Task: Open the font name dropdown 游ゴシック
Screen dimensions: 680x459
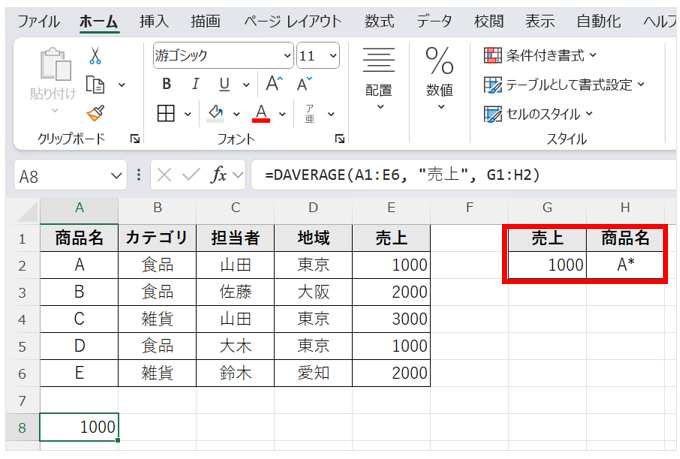Action: 287,56
